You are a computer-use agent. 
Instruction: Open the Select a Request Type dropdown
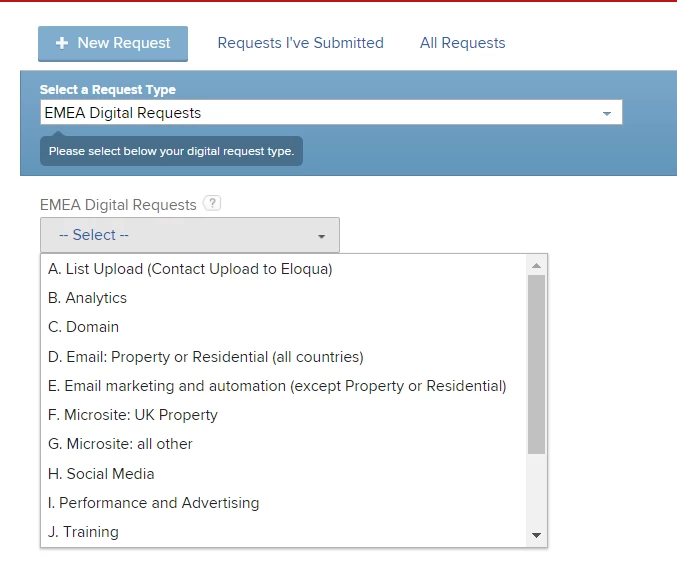pos(331,113)
